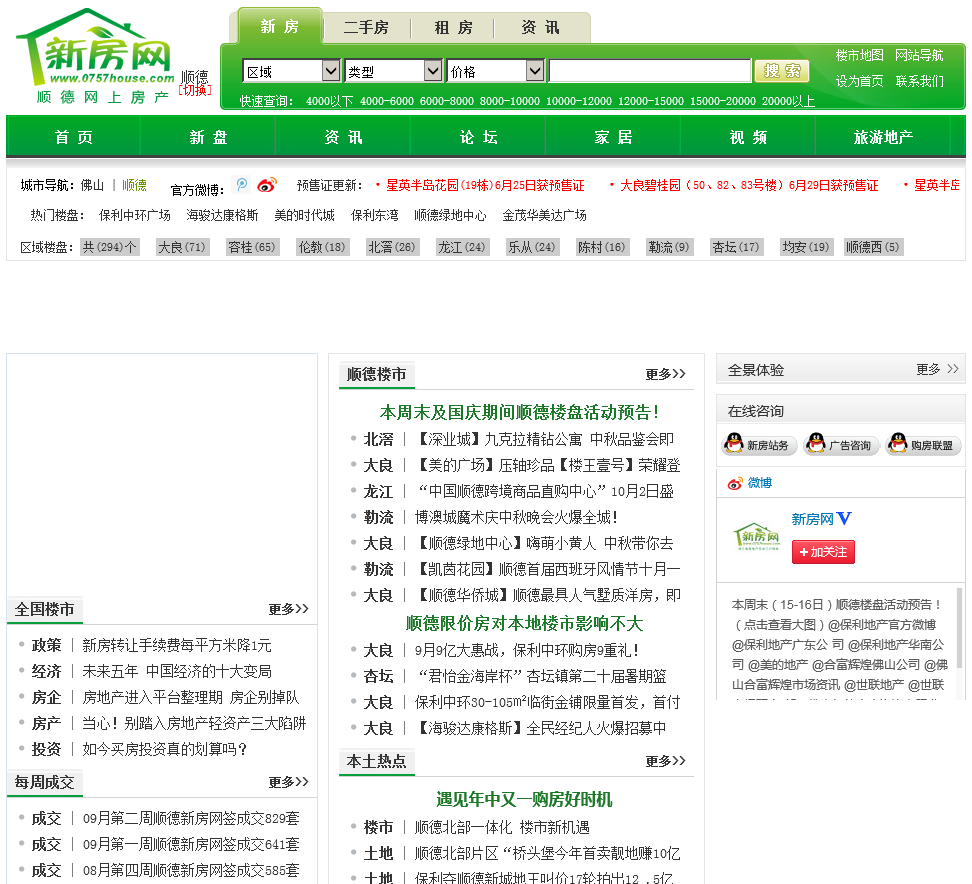The image size is (972, 884).
Task: Click the 共(294)个 total listings tag
Action: click(x=110, y=247)
